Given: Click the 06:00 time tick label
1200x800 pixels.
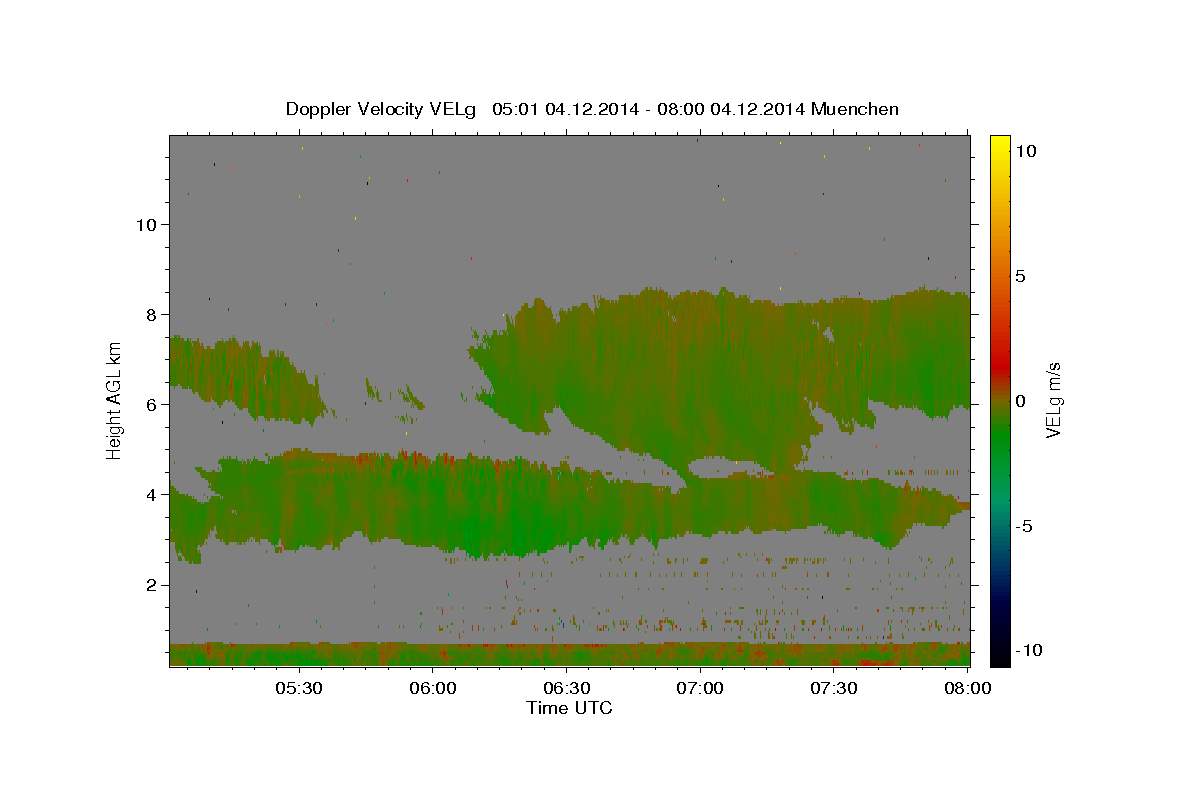Looking at the screenshot, I should pyautogui.click(x=433, y=688).
